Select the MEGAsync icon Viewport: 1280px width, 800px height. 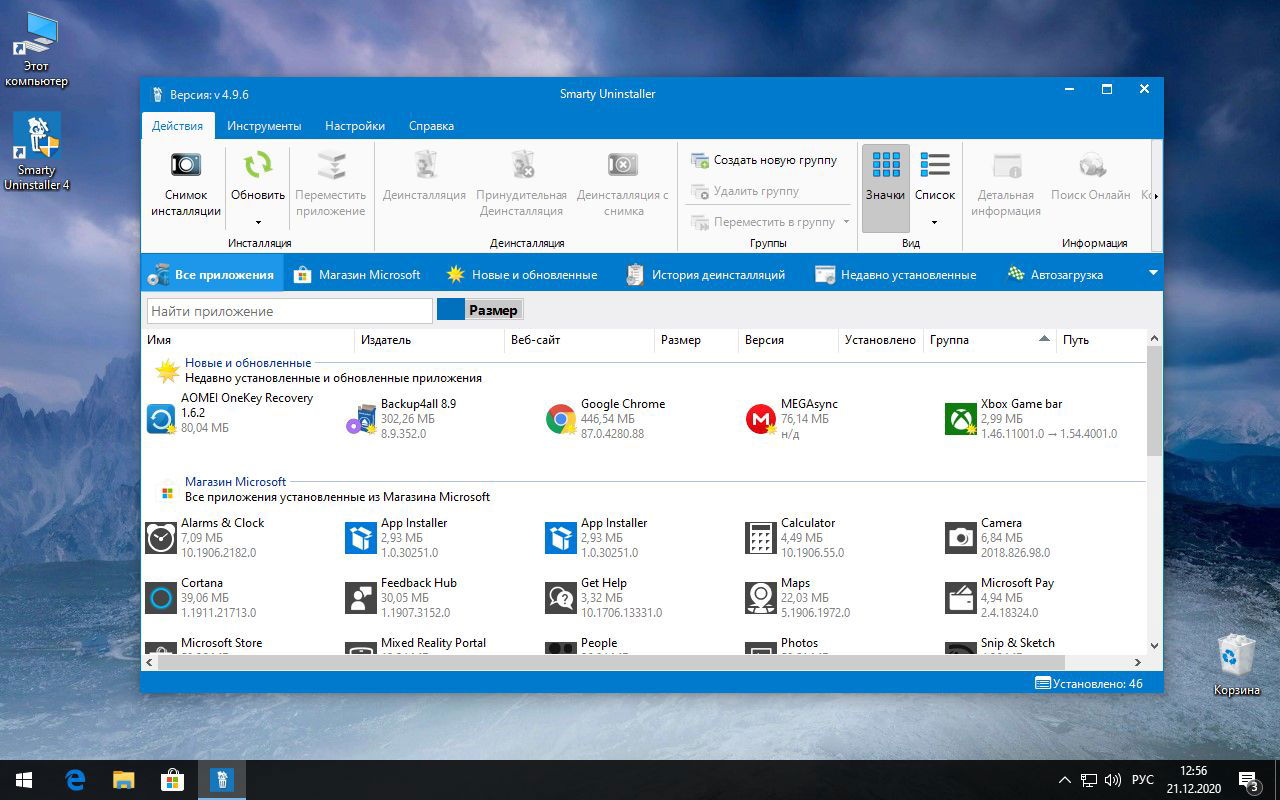(x=761, y=418)
